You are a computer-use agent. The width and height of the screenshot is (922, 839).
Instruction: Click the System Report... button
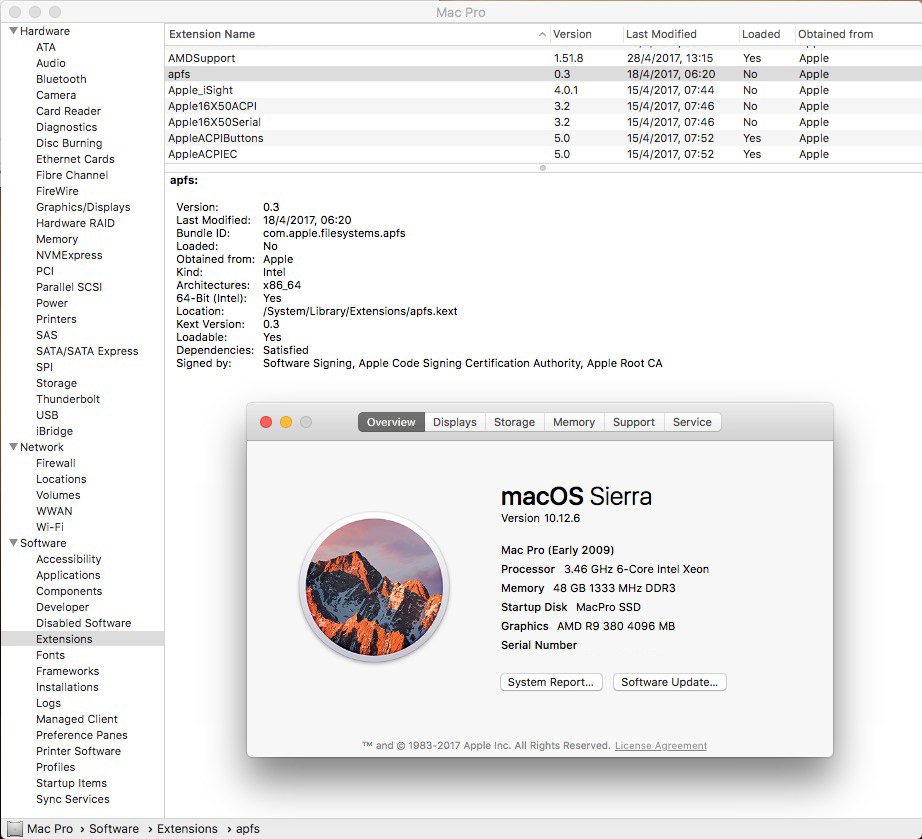[551, 682]
